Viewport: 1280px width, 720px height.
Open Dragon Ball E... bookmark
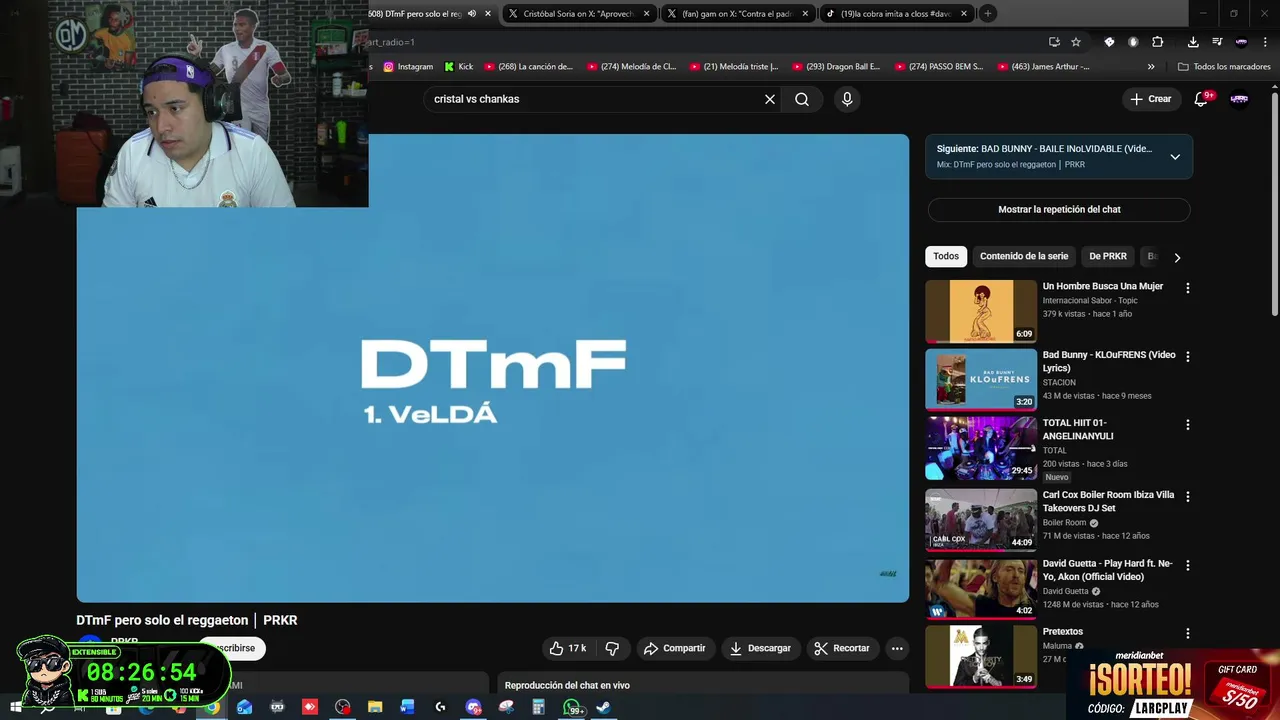click(x=836, y=67)
